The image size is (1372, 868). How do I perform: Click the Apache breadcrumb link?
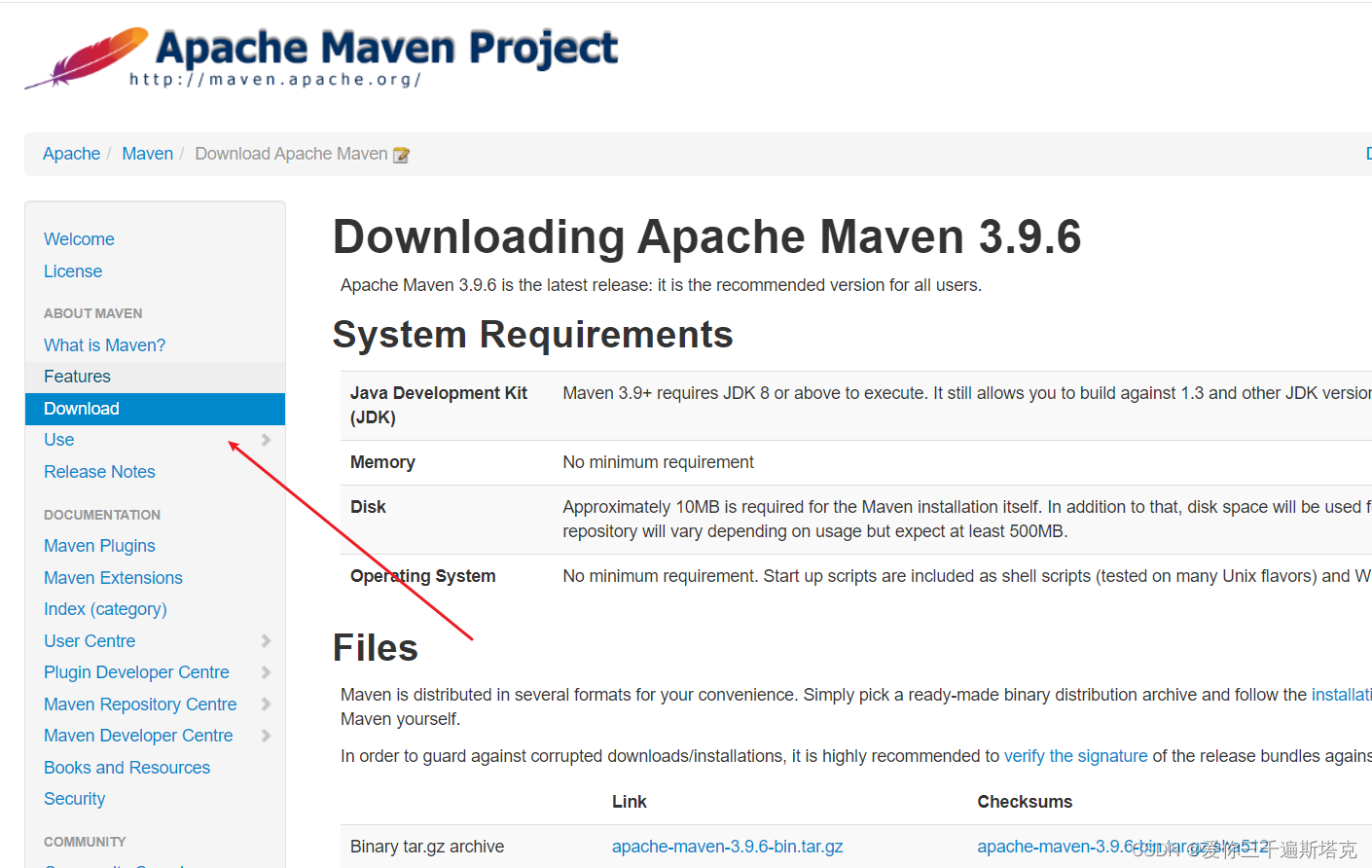tap(71, 153)
